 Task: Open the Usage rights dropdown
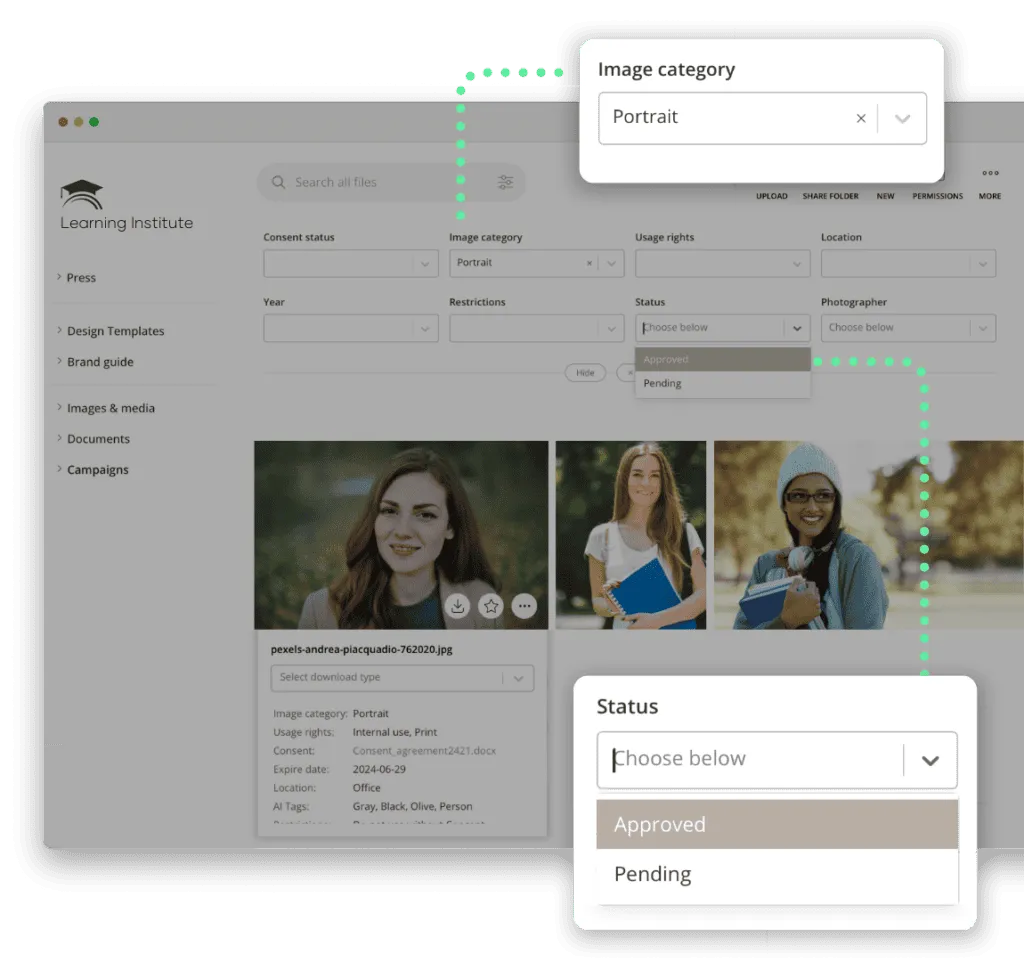point(722,264)
